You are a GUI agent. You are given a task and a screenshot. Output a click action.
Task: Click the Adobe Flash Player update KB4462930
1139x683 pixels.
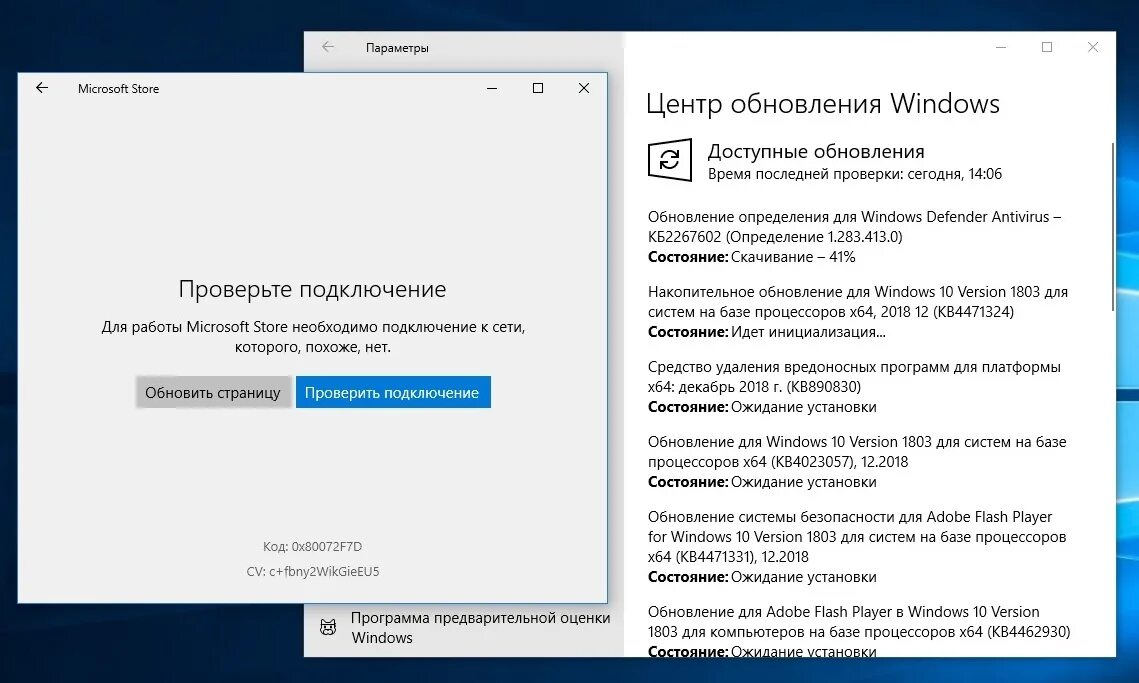click(859, 622)
